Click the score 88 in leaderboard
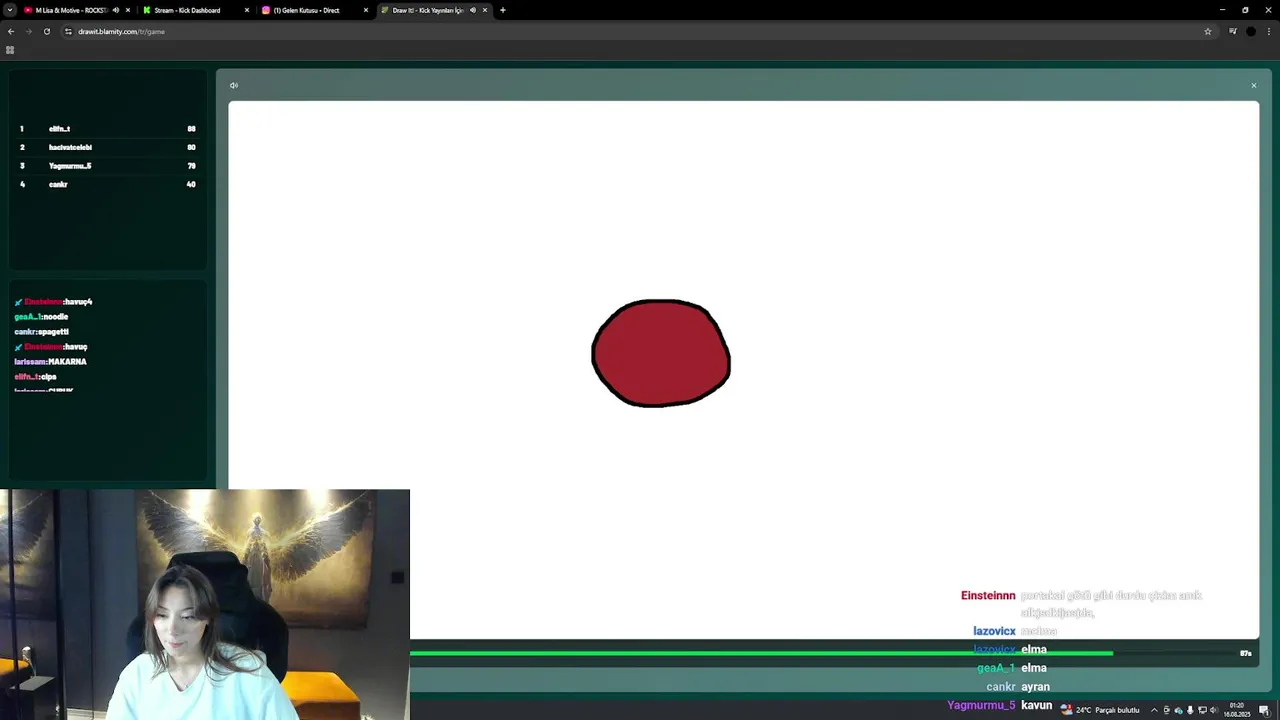The height and width of the screenshot is (720, 1280). point(191,129)
